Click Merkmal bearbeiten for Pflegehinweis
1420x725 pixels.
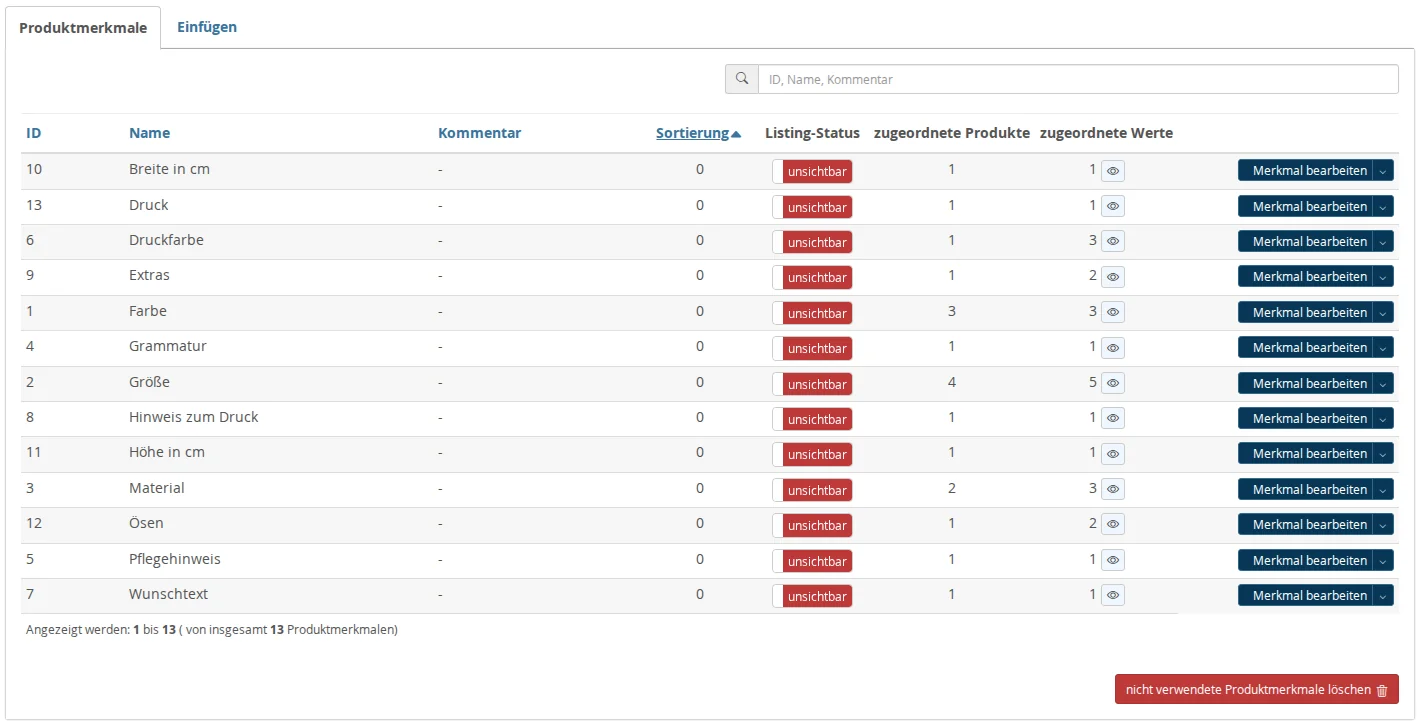pyautogui.click(x=1305, y=560)
